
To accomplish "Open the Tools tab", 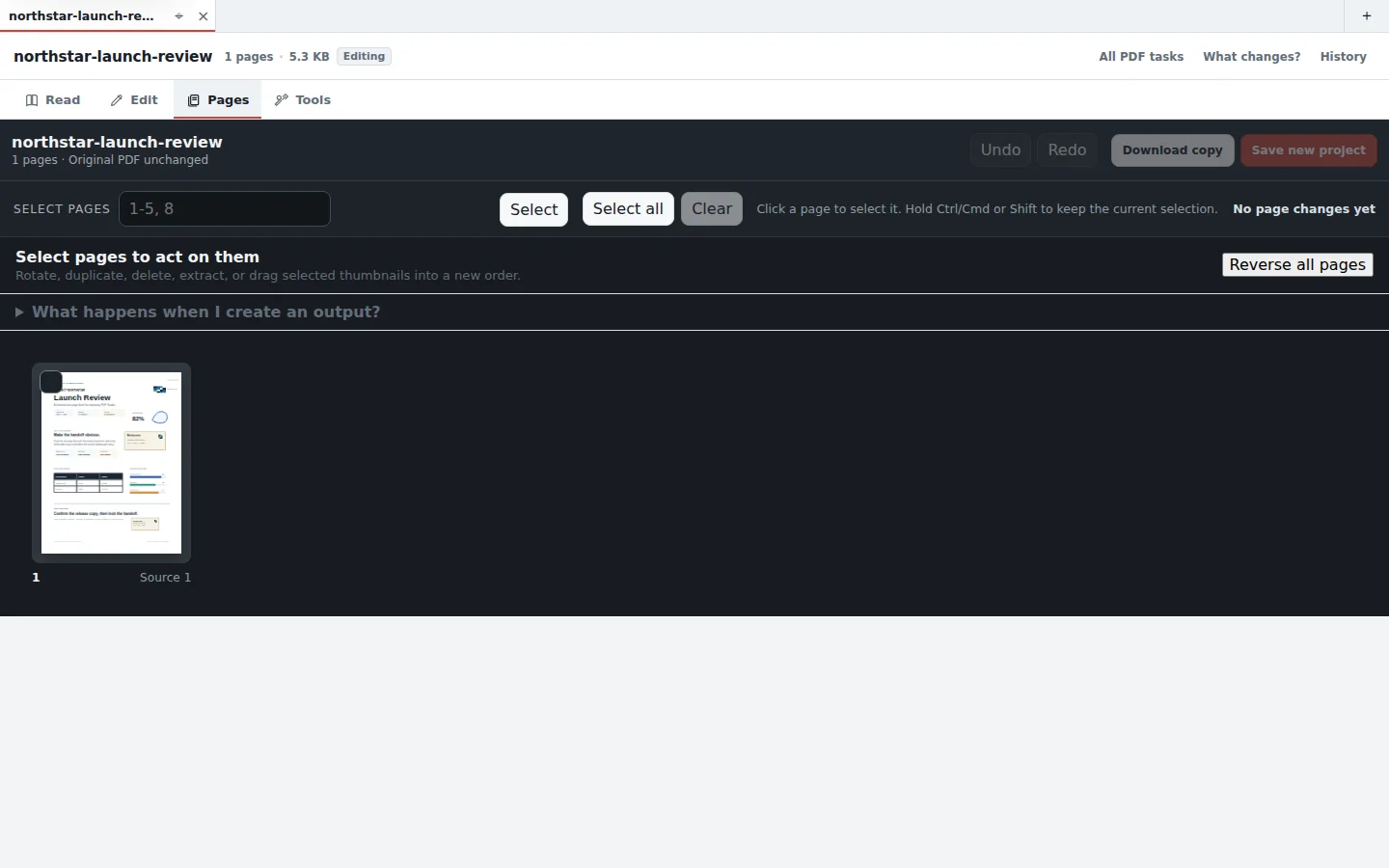I will click(x=303, y=100).
